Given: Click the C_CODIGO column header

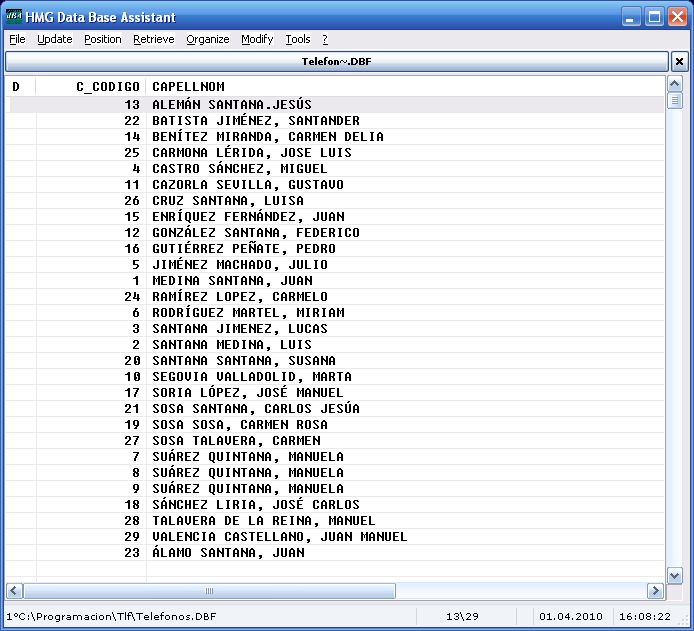Looking at the screenshot, I should 108,87.
